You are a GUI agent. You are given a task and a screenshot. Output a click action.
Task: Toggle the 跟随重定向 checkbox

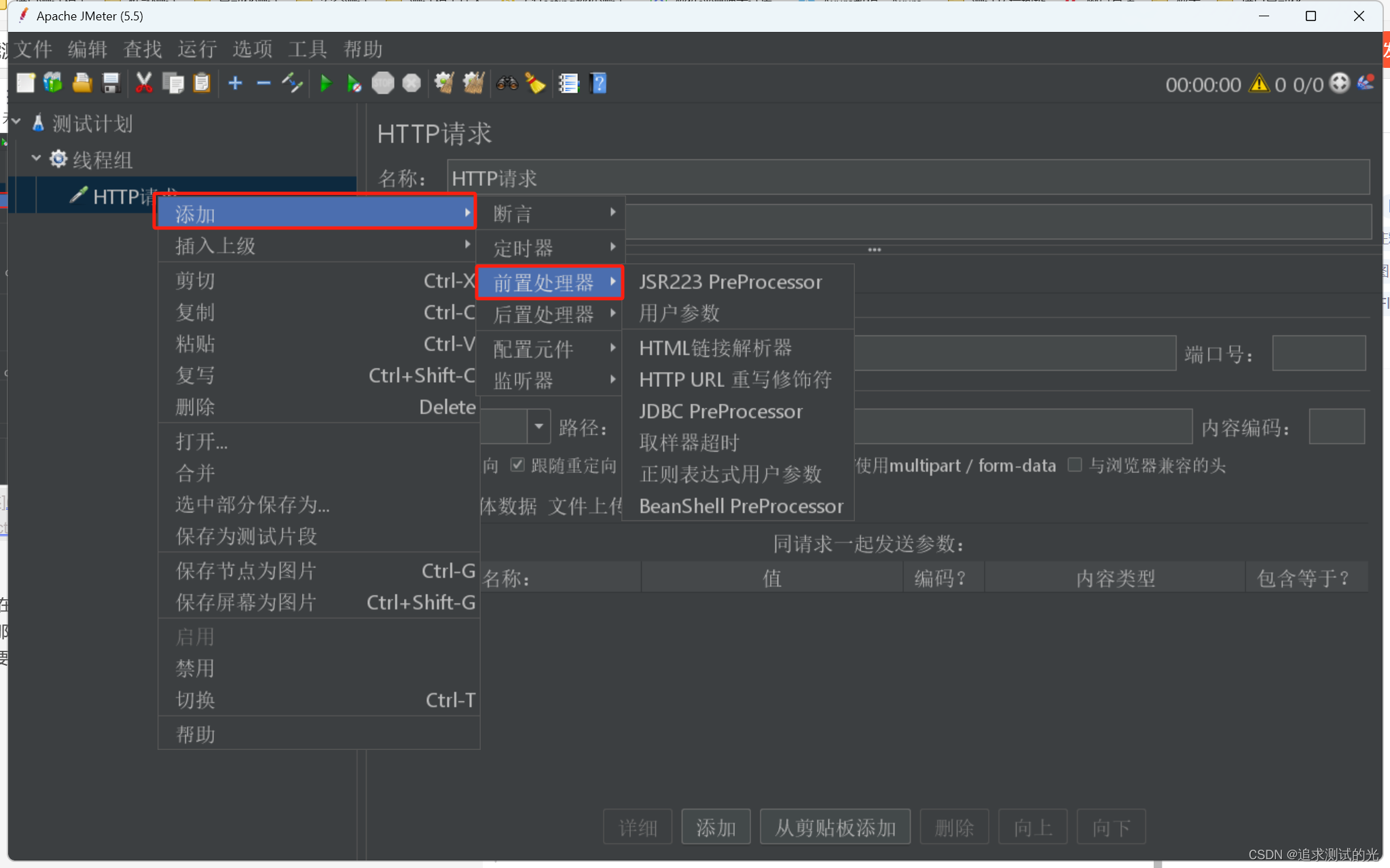click(x=517, y=465)
